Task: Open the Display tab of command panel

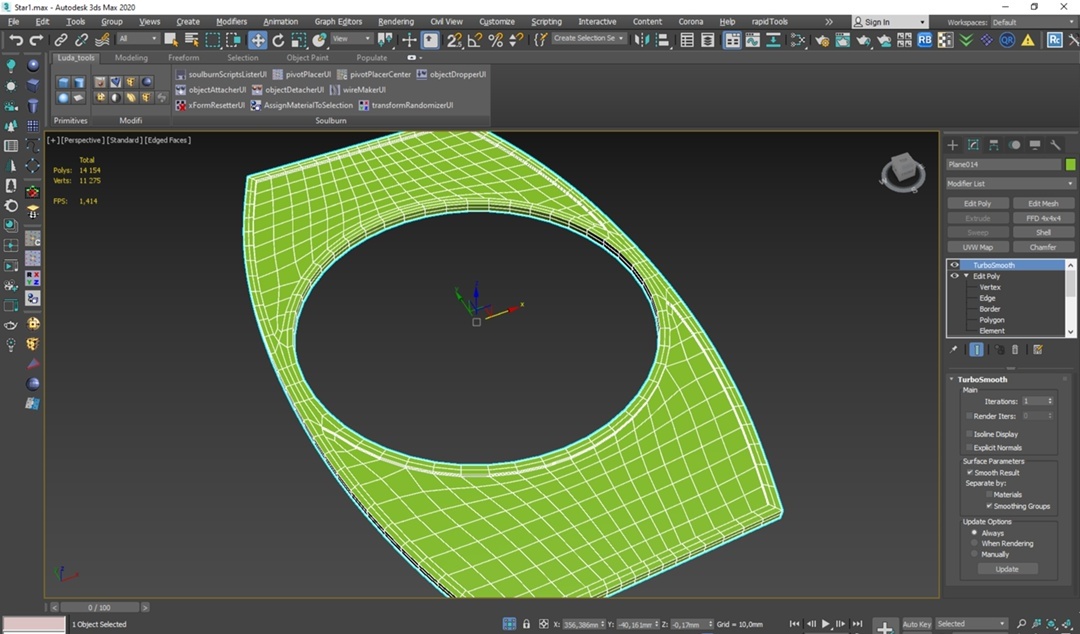Action: click(x=1035, y=145)
